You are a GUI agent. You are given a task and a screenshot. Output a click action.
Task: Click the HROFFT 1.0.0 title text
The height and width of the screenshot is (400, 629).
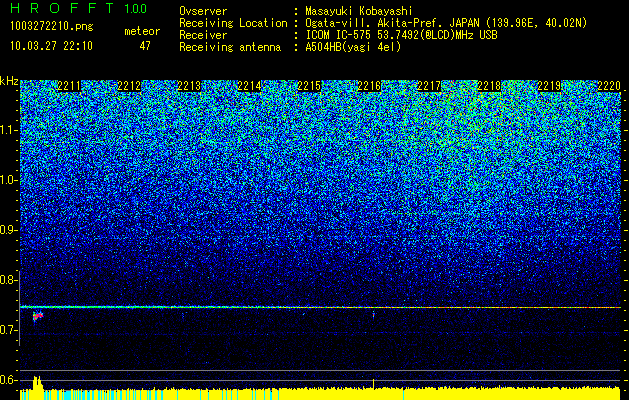click(x=79, y=8)
